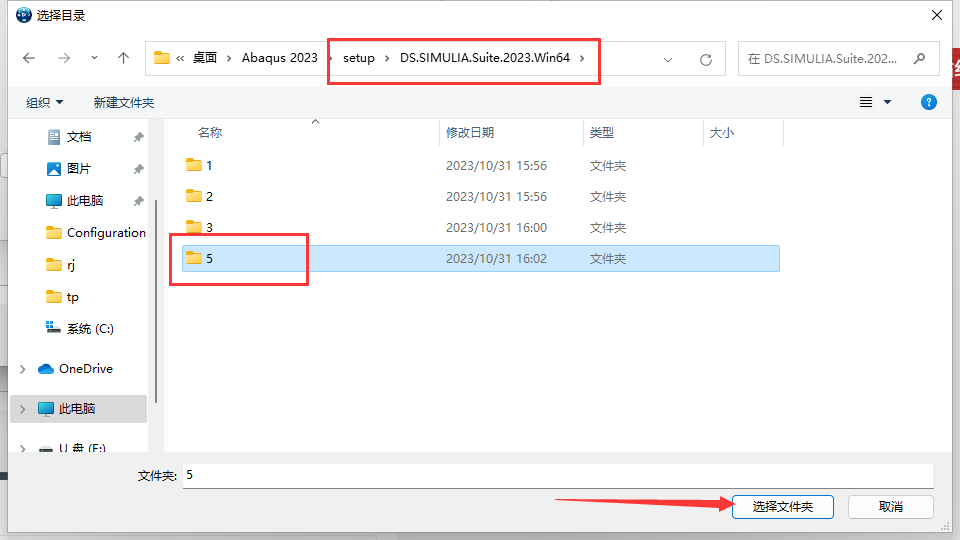
Task: Create a folder with 新建文件夹
Action: pyautogui.click(x=124, y=102)
